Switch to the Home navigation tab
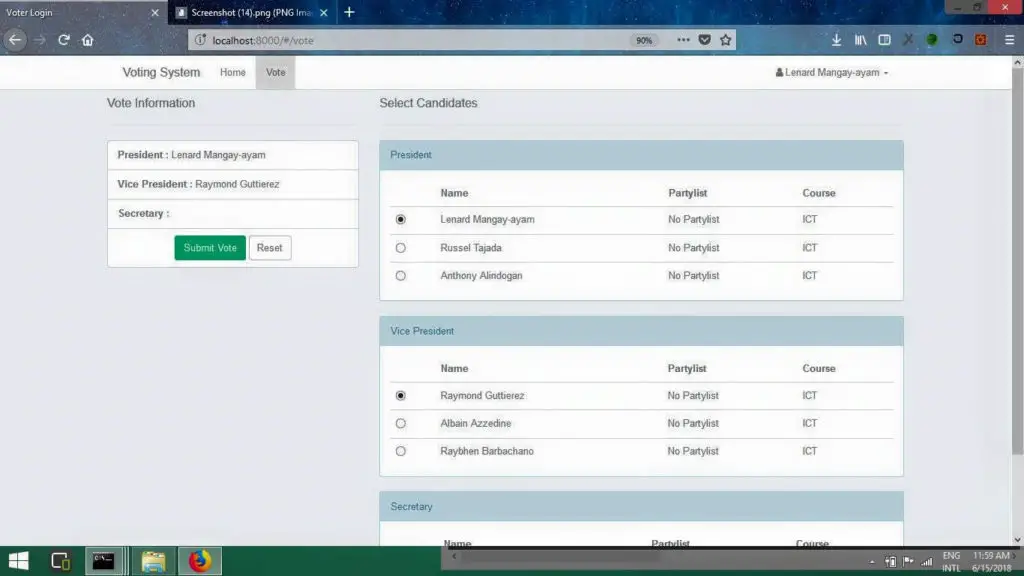1024x576 pixels. click(232, 72)
